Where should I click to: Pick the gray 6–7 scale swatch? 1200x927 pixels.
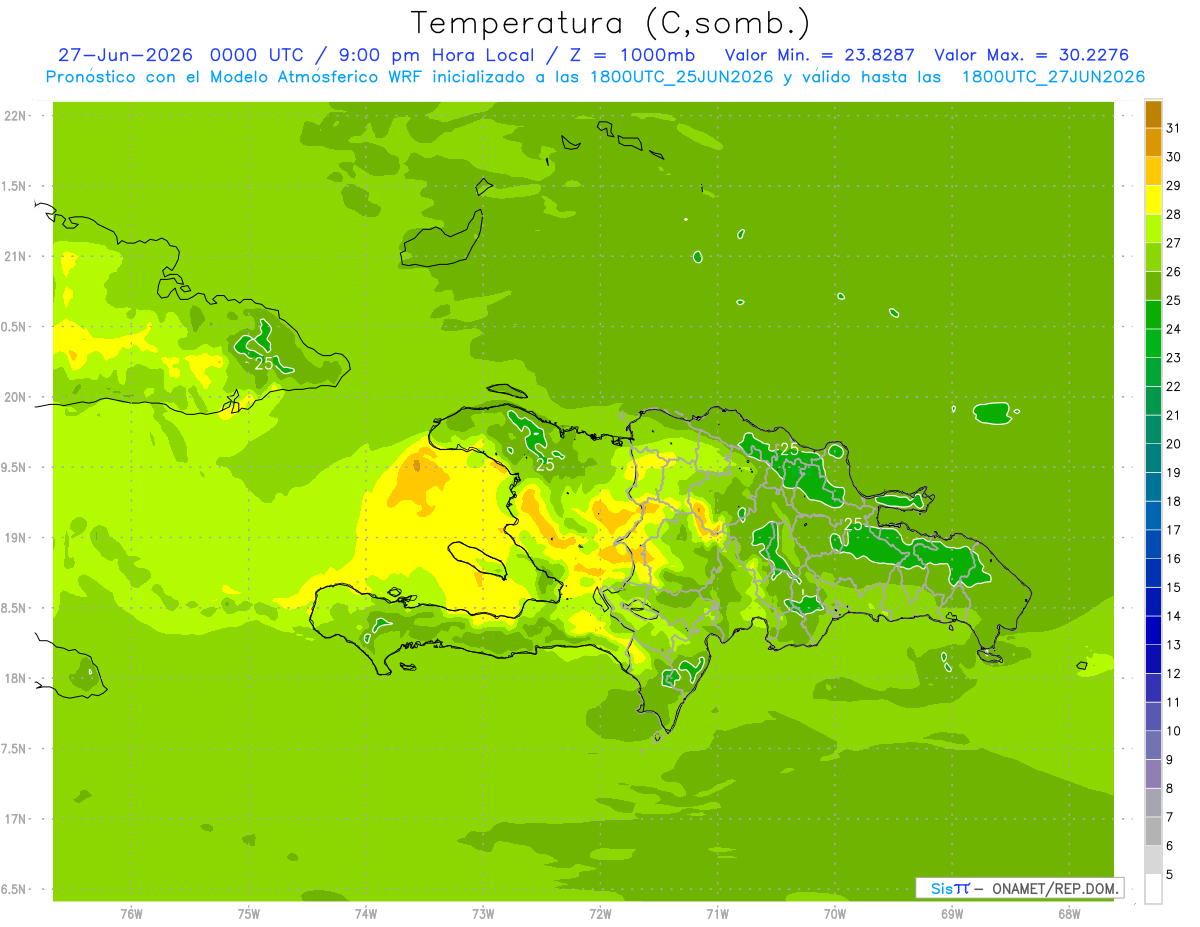(1153, 832)
